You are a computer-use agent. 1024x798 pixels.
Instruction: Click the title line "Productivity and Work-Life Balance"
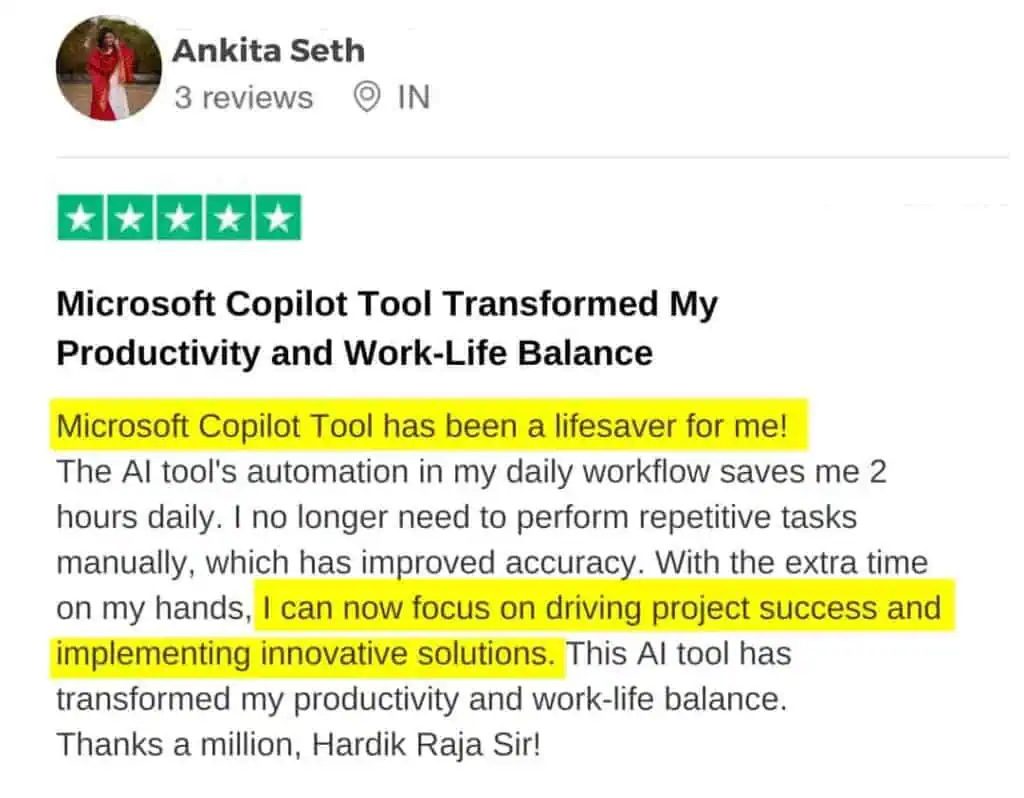354,352
